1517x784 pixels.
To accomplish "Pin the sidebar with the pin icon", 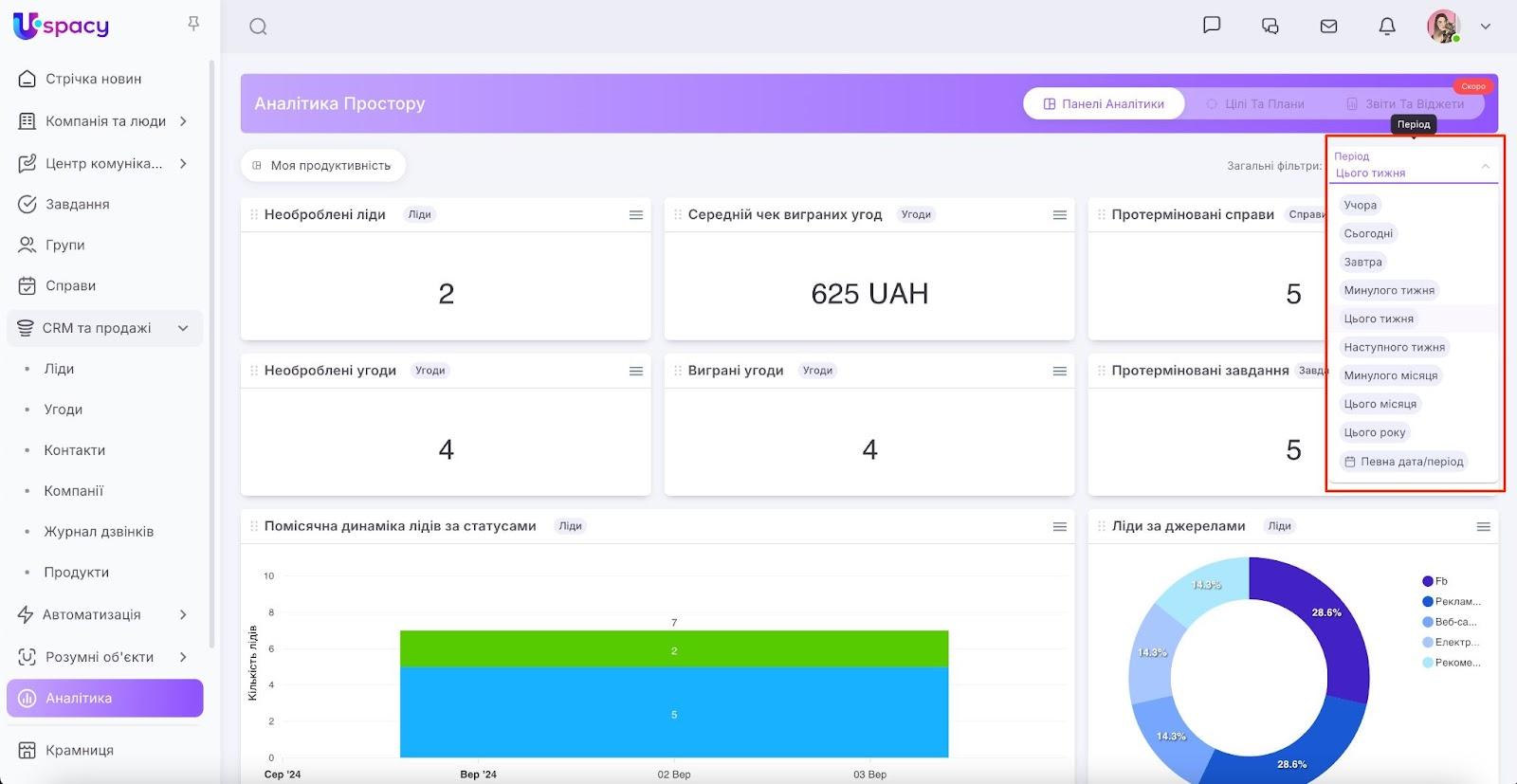I will pyautogui.click(x=193, y=24).
